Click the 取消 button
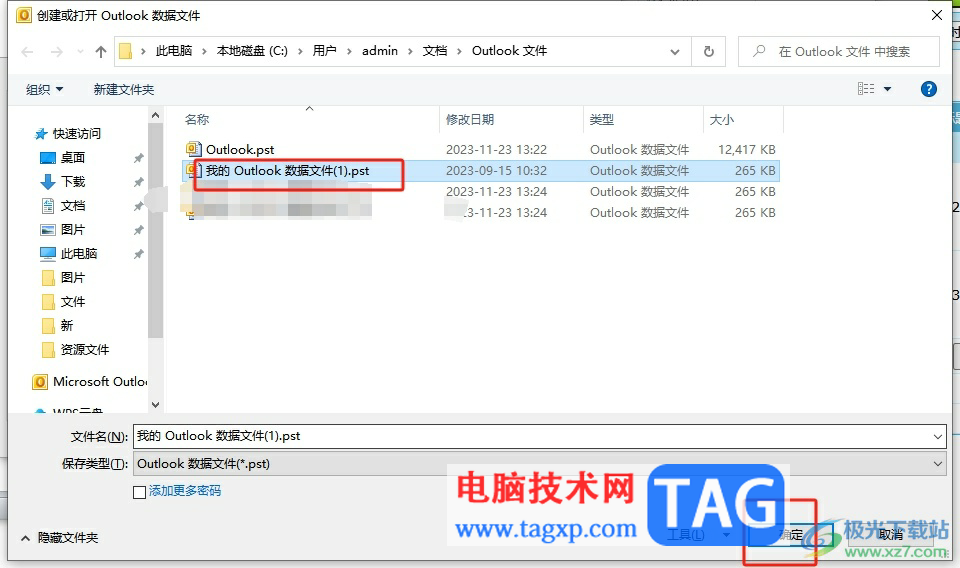Image resolution: width=960 pixels, height=568 pixels. pos(891,534)
